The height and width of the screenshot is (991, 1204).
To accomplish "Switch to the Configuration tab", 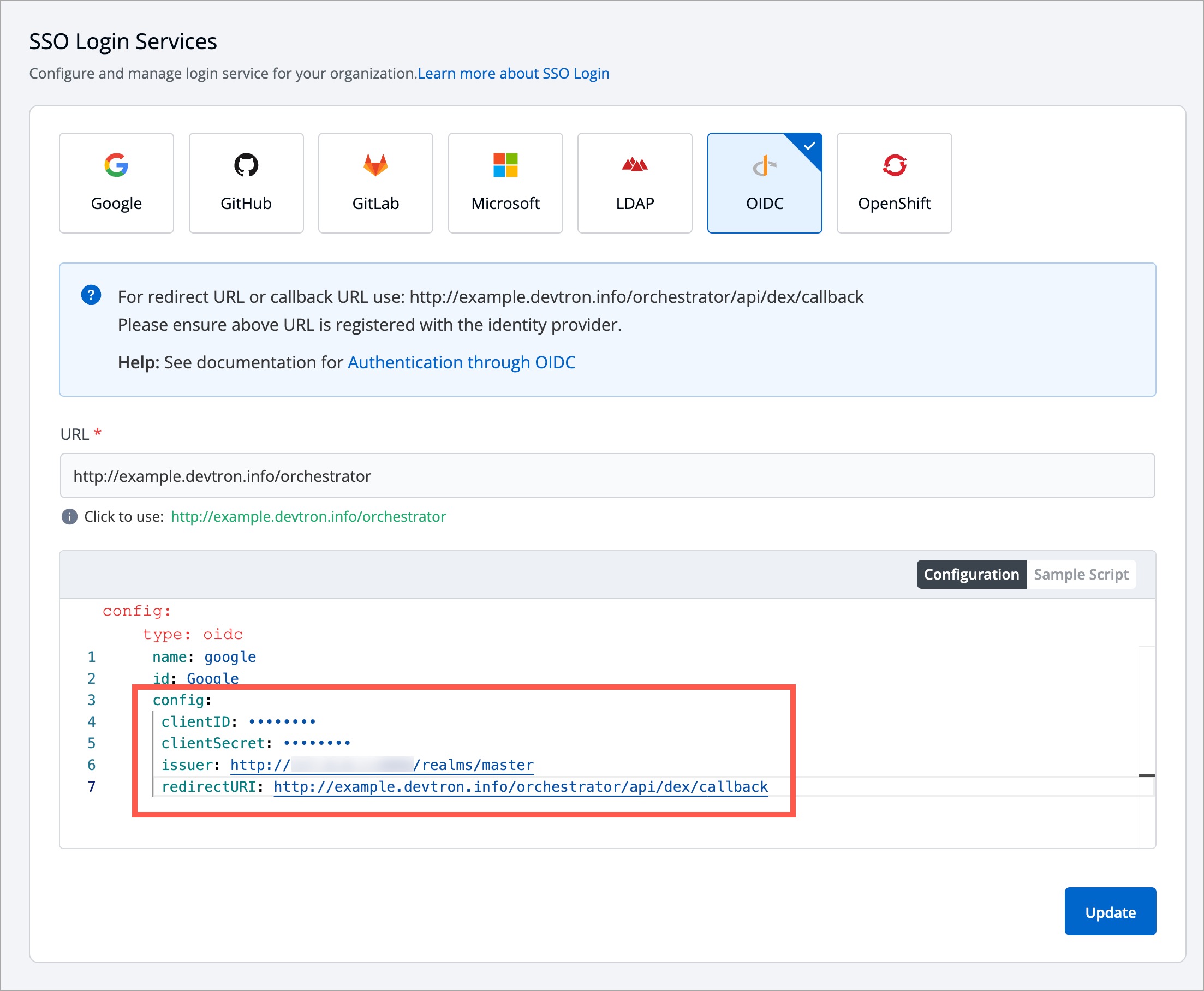I will point(971,574).
